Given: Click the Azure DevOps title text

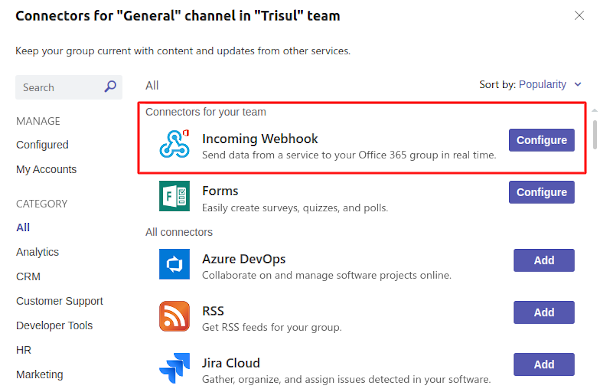Looking at the screenshot, I should 244,259.
